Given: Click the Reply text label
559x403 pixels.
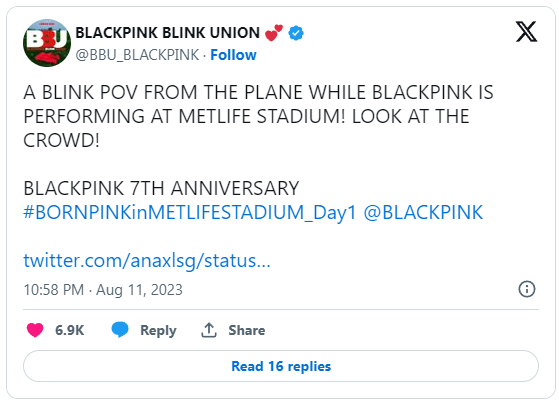Looking at the screenshot, I should (158, 331).
